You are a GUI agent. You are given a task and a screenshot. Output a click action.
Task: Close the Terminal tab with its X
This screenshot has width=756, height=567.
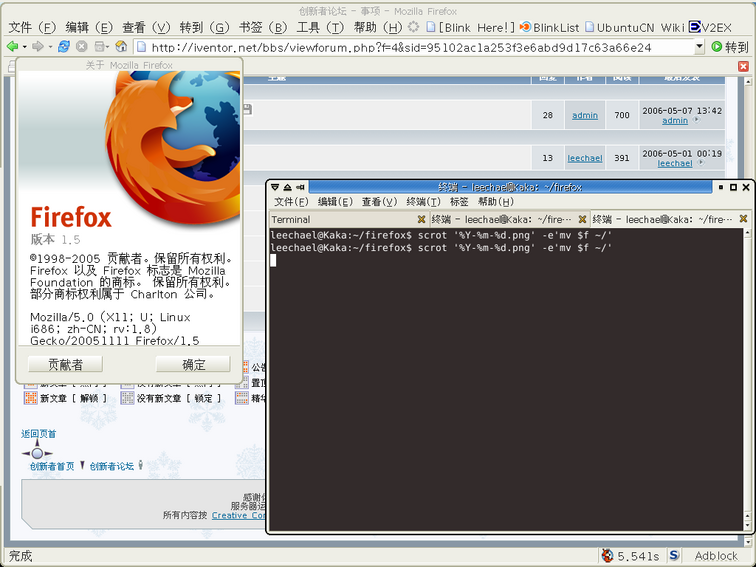pyautogui.click(x=421, y=219)
